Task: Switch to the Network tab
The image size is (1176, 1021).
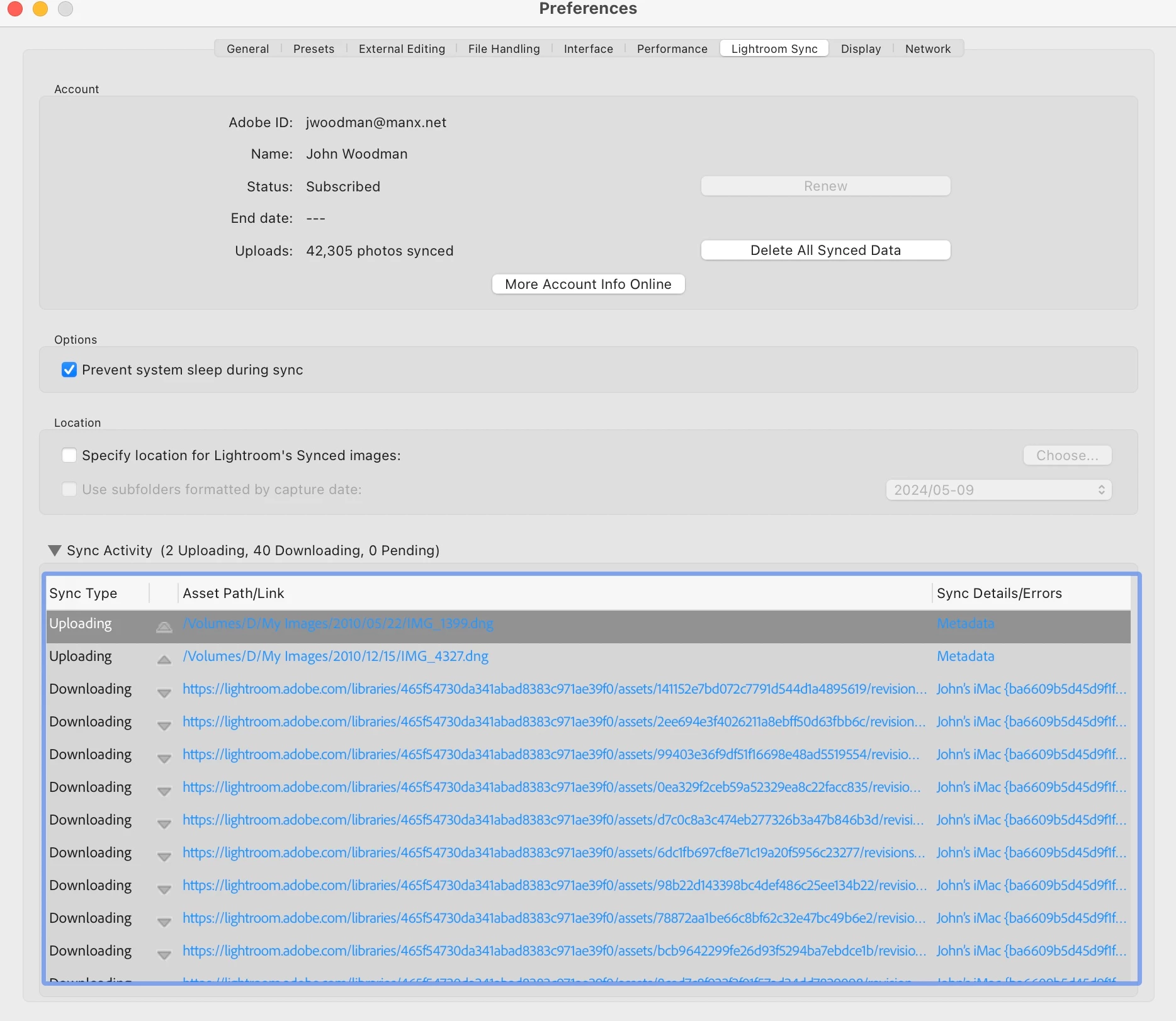Action: tap(928, 48)
